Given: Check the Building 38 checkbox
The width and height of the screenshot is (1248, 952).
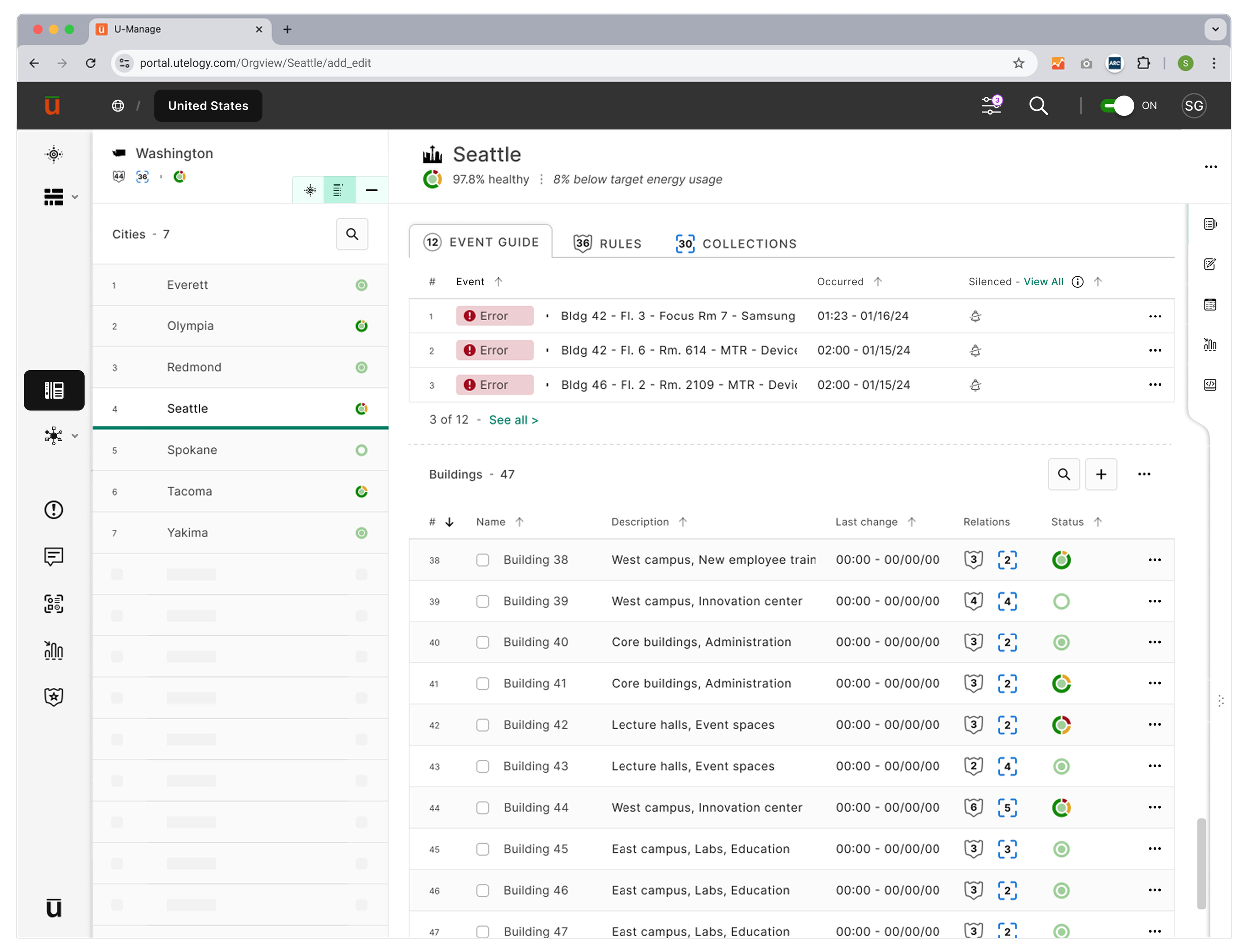Looking at the screenshot, I should coord(483,560).
